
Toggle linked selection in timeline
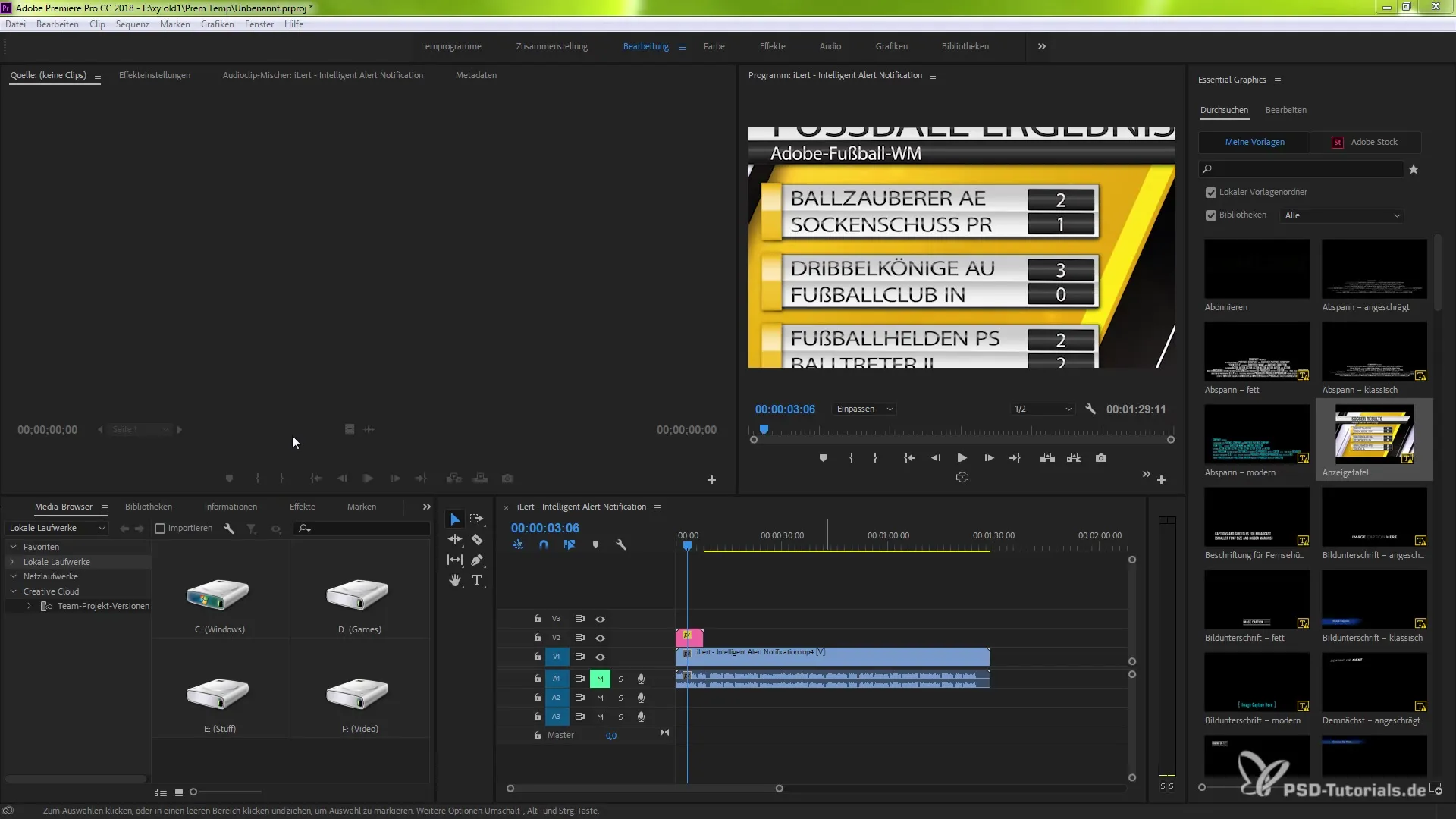570,544
